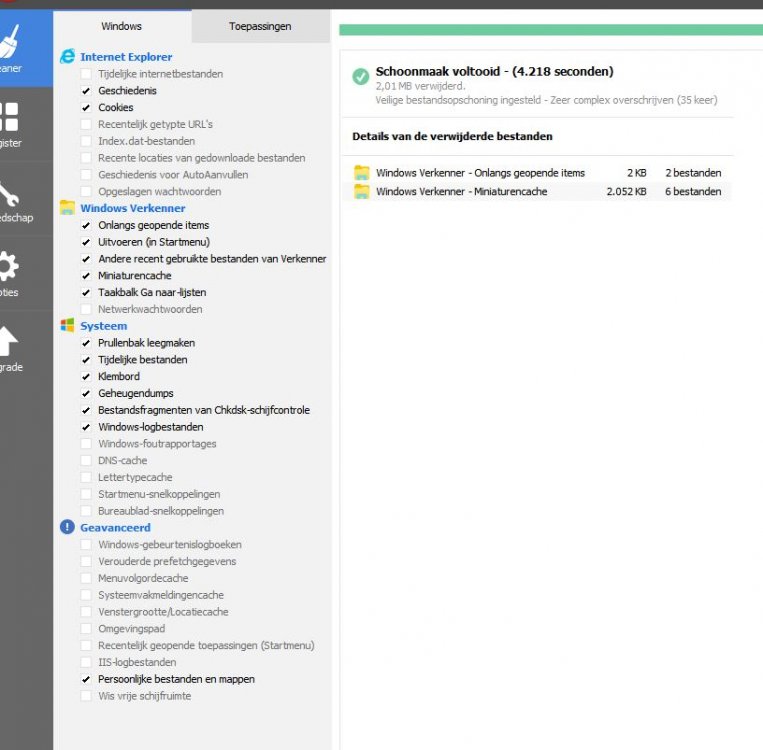
Task: Enable the DNS-cache checkbox
Action: [86, 460]
